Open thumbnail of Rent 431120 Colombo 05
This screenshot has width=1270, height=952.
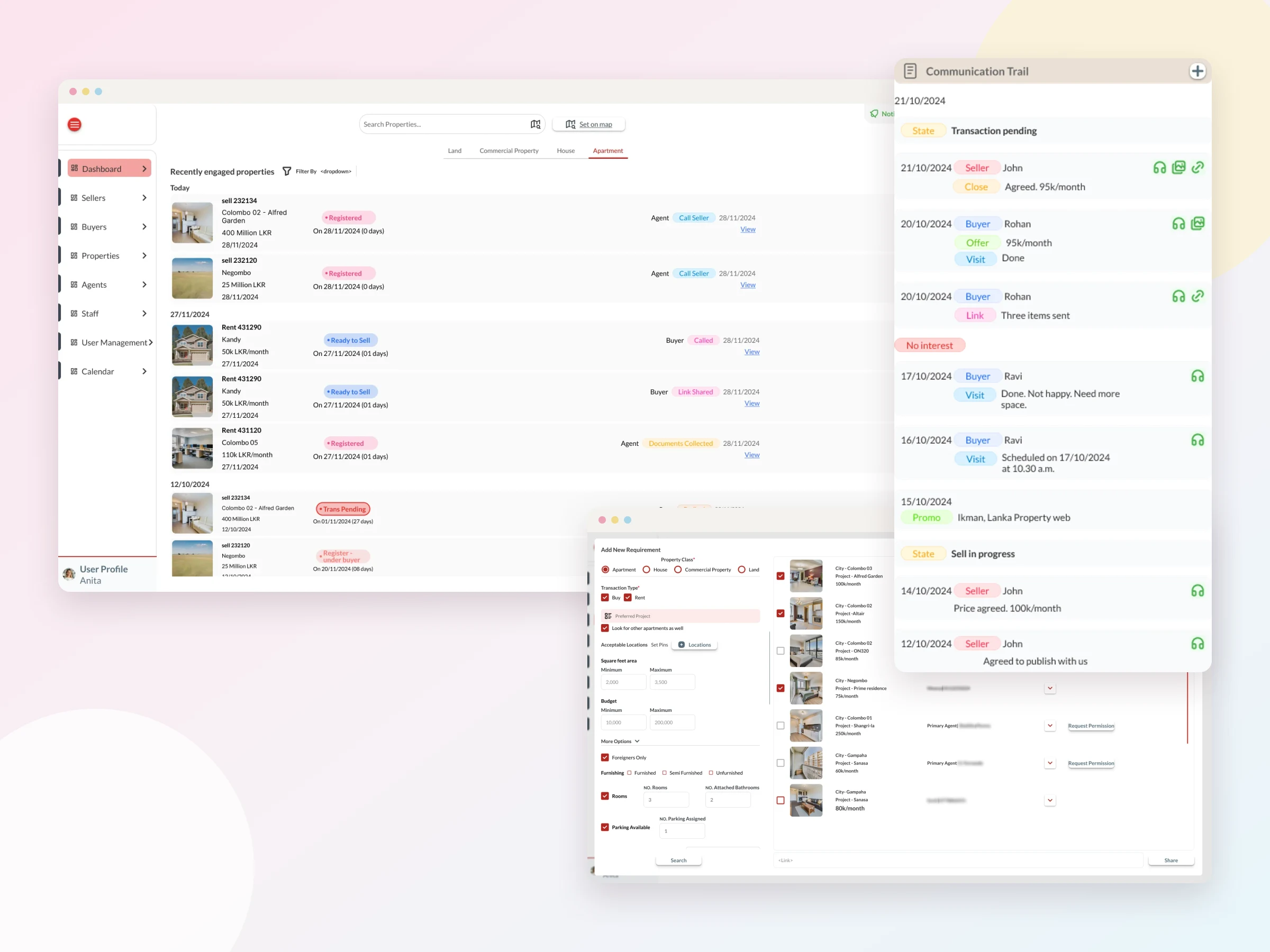(x=192, y=448)
